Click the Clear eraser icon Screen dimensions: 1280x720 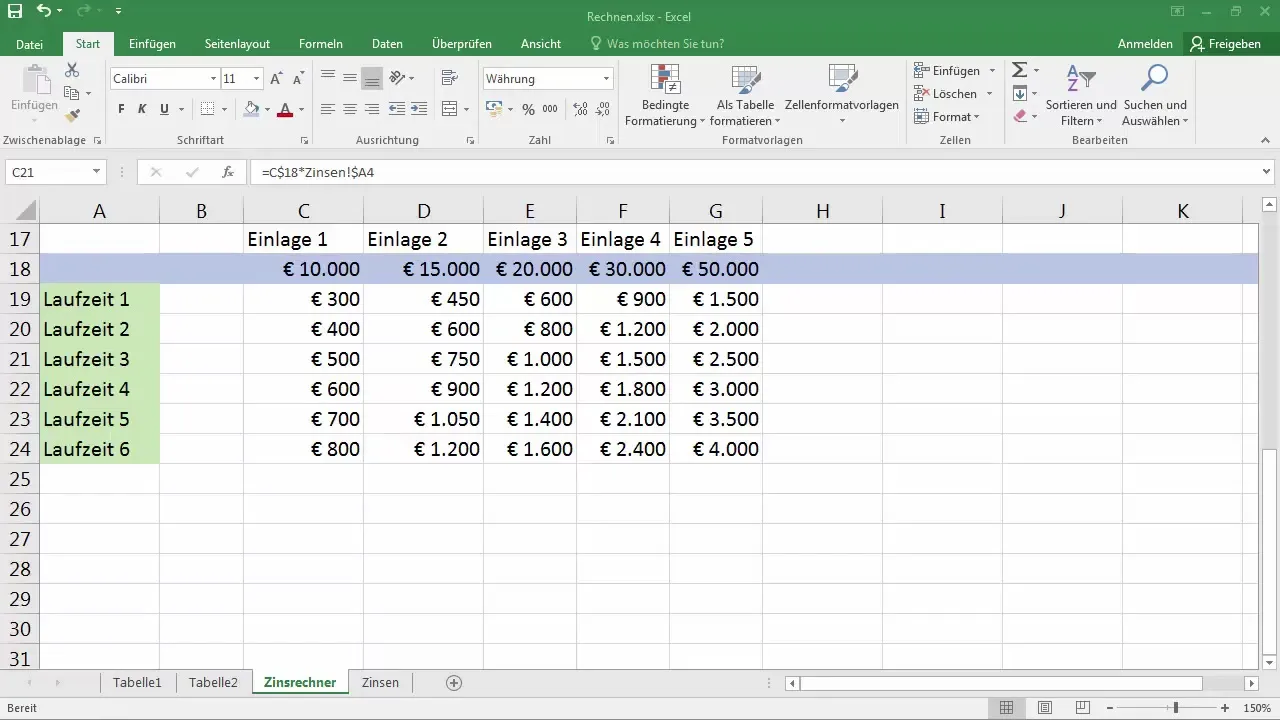click(1019, 116)
